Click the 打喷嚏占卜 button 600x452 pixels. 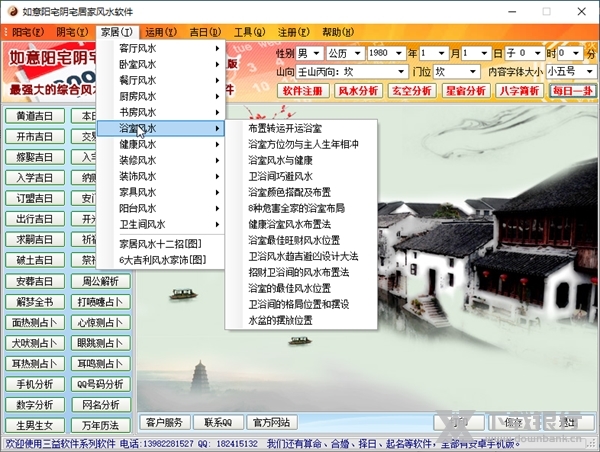pyautogui.click(x=101, y=302)
